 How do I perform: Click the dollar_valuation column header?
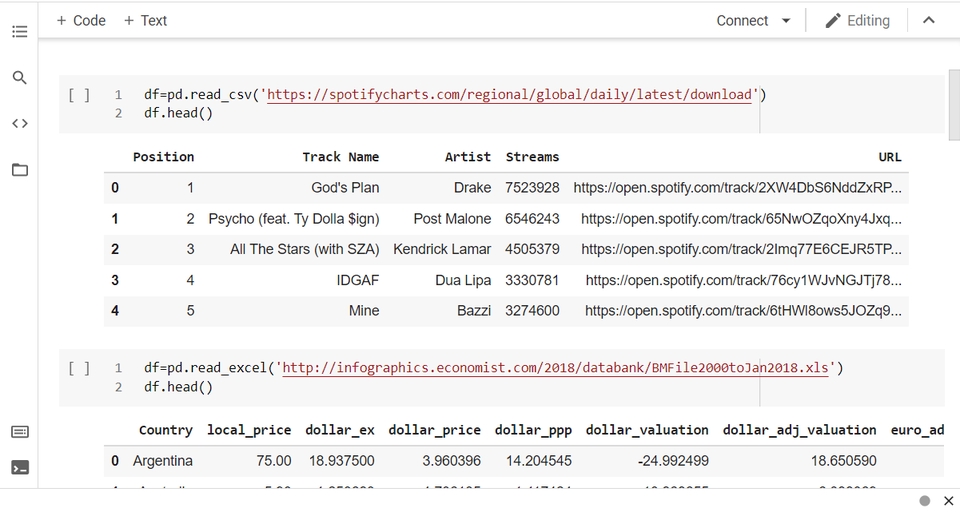[x=647, y=430]
